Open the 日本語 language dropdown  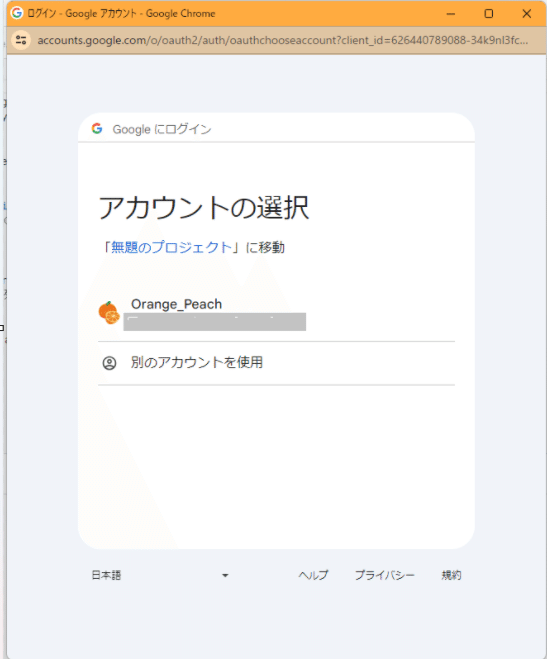click(x=160, y=575)
